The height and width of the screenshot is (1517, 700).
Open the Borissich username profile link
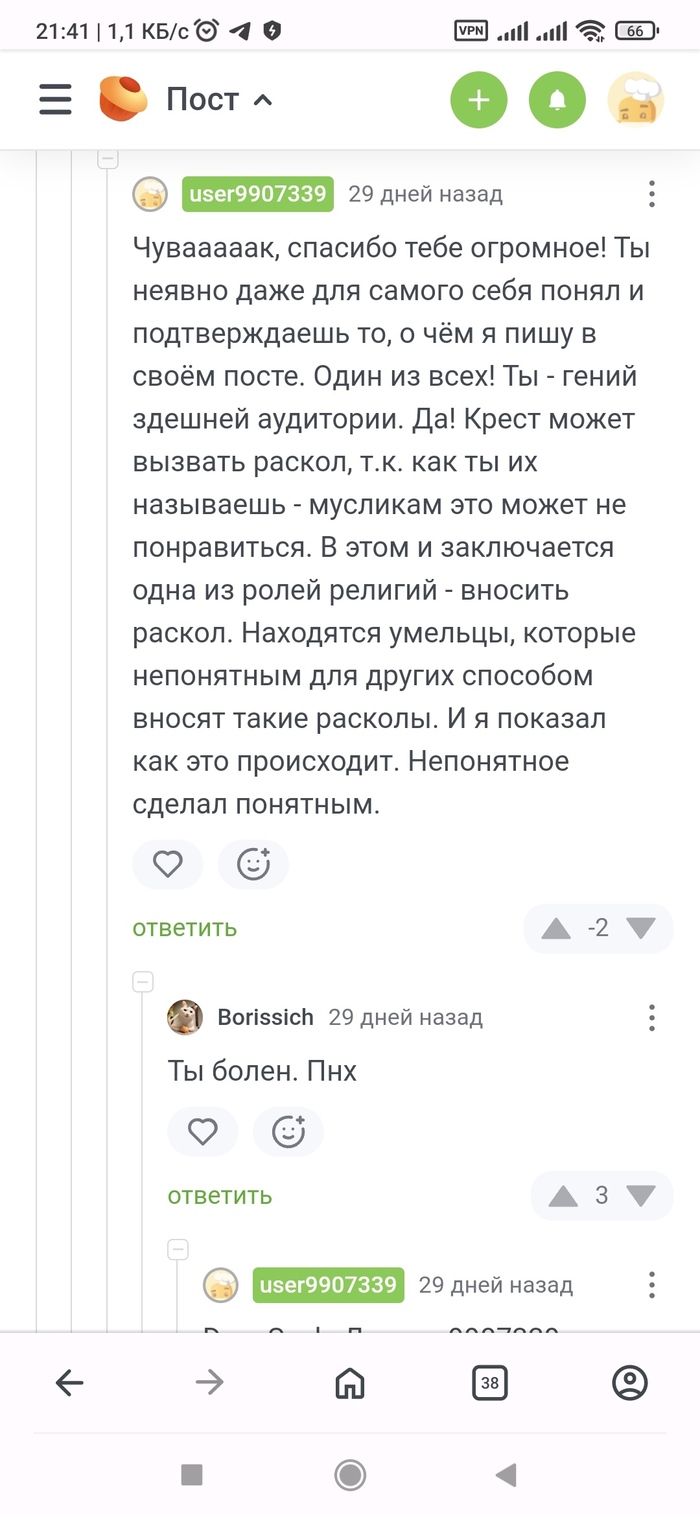[x=265, y=1018]
